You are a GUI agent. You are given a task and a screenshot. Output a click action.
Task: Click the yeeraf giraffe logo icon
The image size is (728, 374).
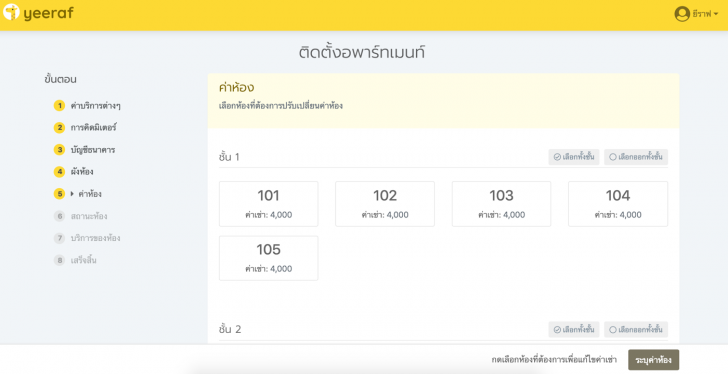pos(11,13)
